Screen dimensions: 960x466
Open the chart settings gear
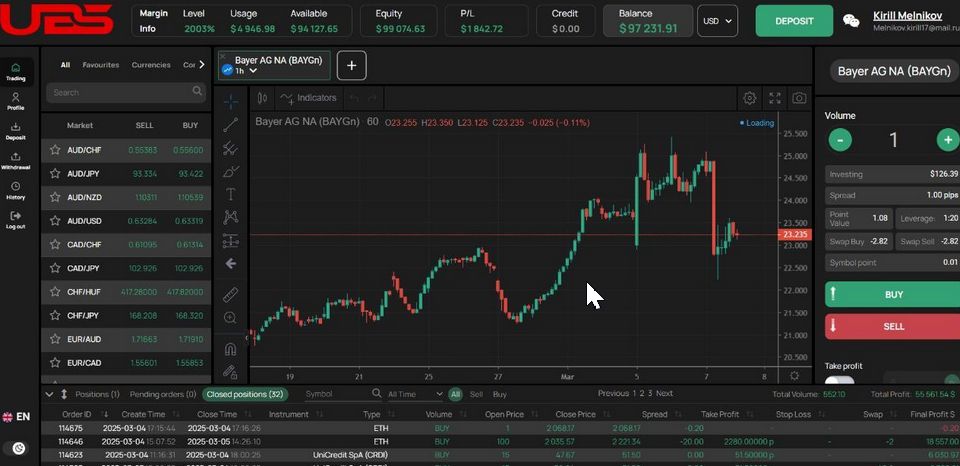[x=749, y=98]
